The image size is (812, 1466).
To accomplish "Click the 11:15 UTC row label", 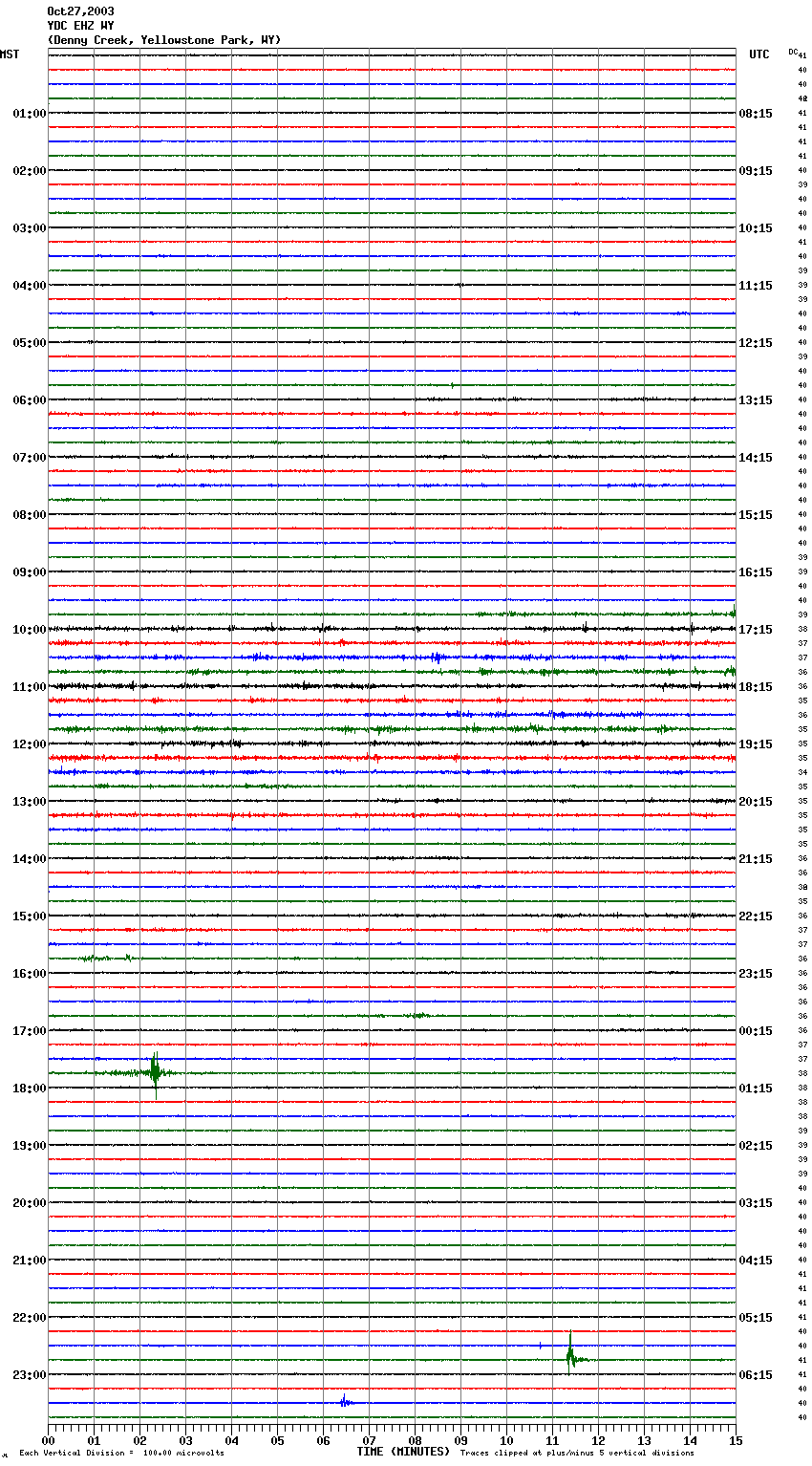I will (756, 286).
